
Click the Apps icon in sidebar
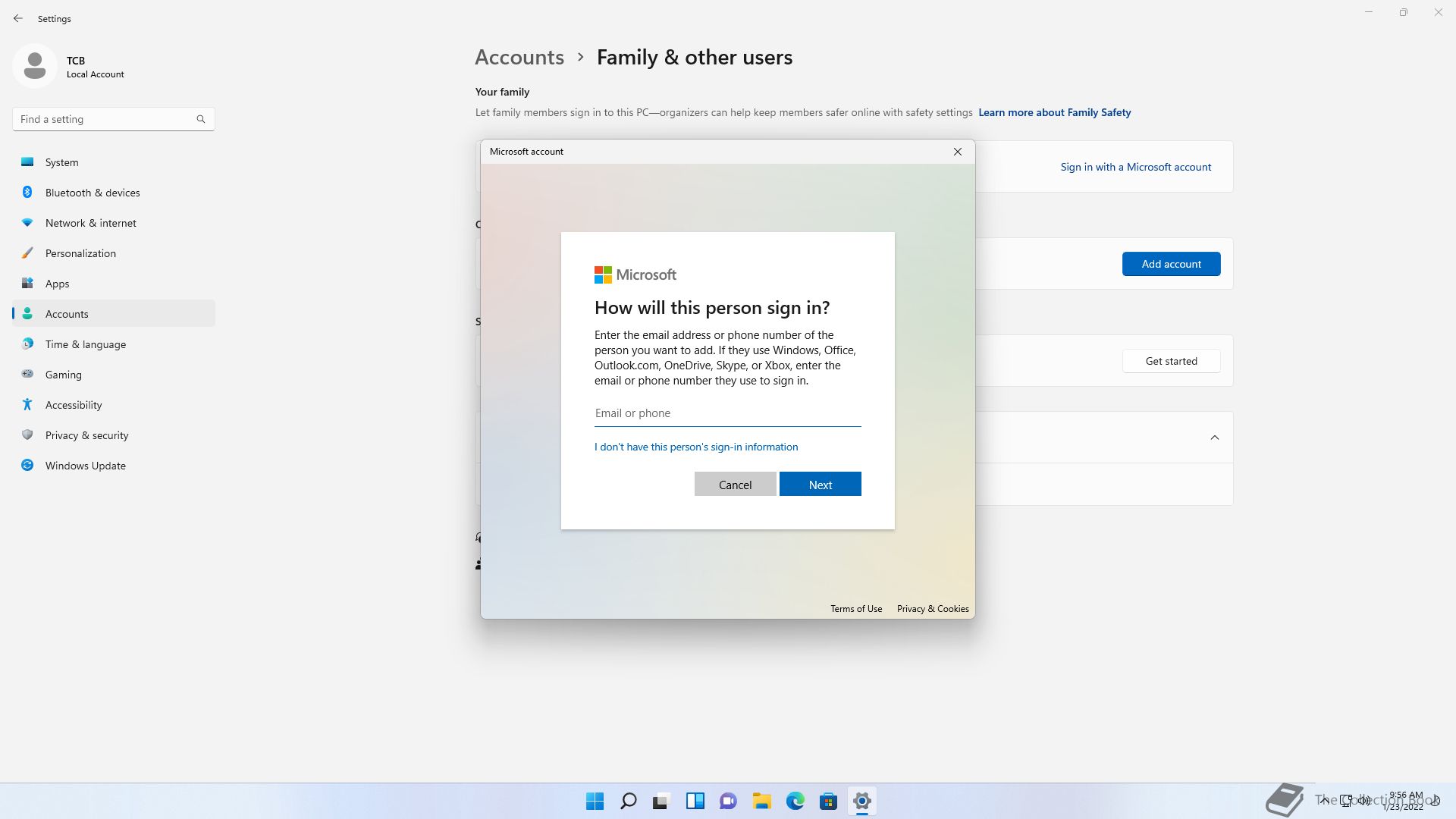click(27, 283)
